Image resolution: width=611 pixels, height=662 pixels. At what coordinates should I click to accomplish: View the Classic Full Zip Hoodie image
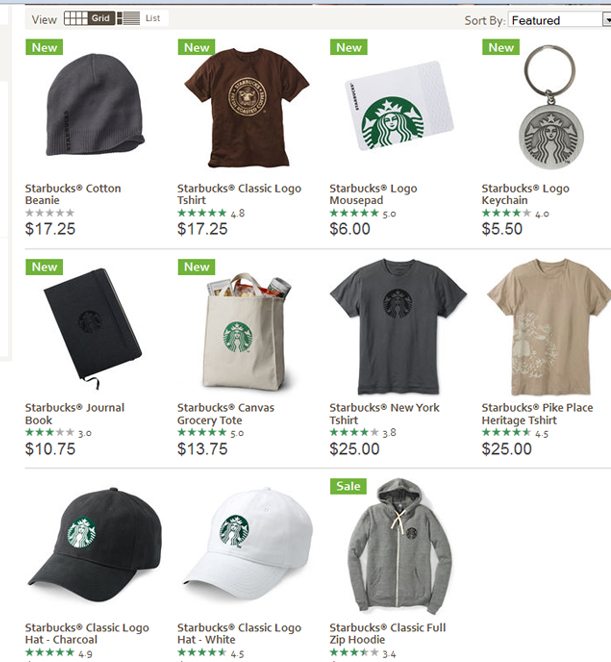coord(399,545)
